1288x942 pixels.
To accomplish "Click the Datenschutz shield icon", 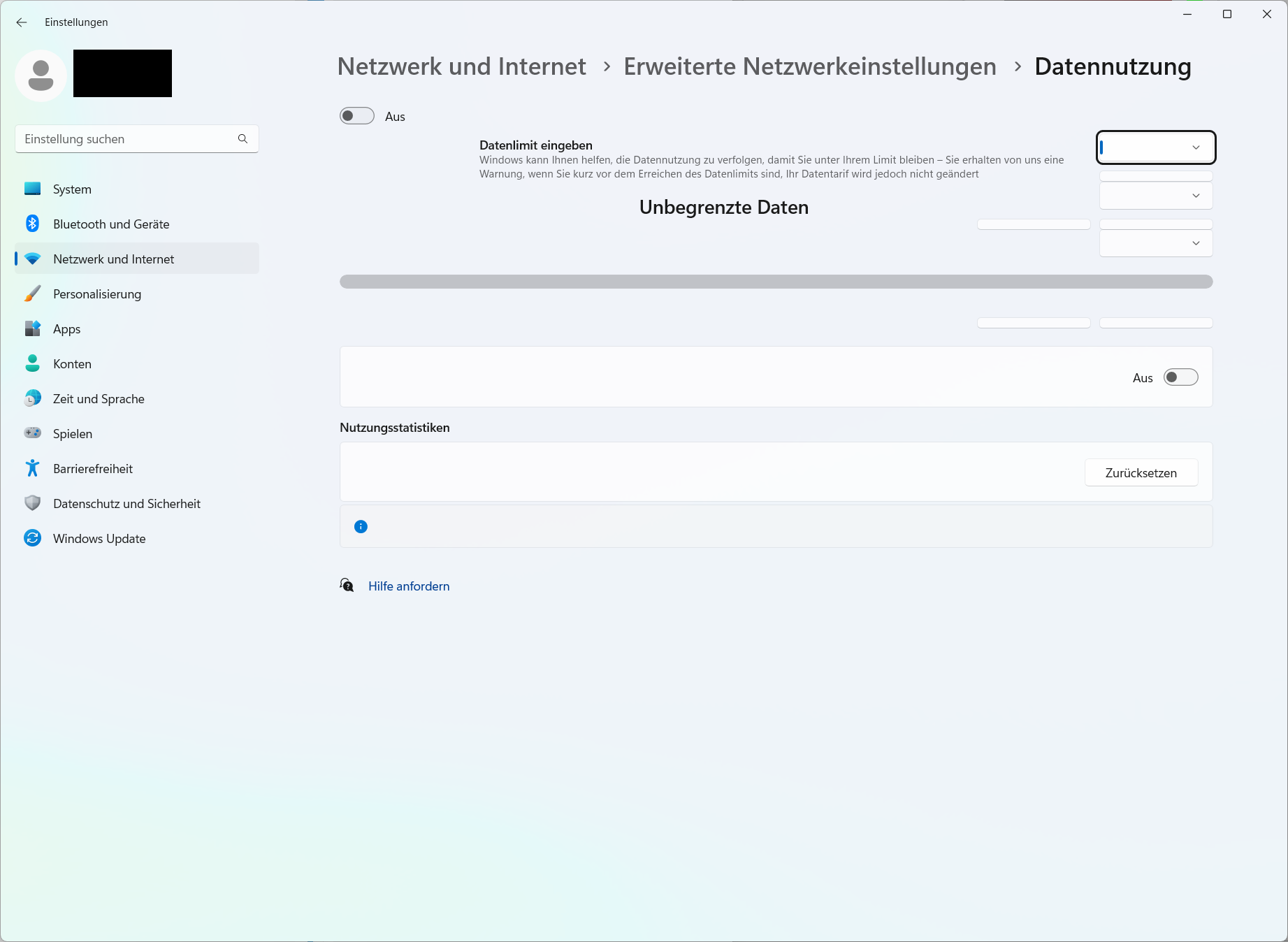I will pos(32,503).
